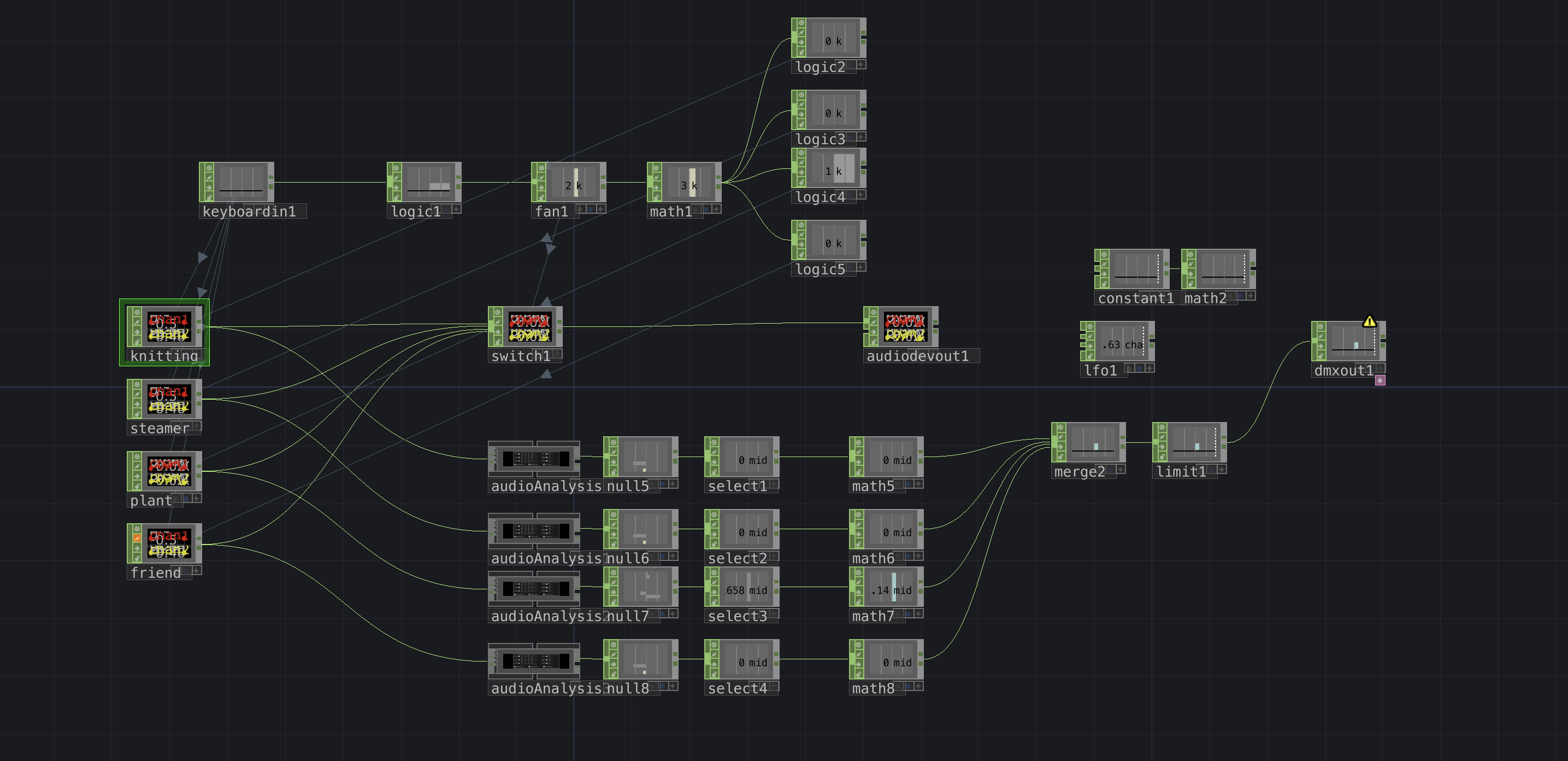
Task: Click the viewer active flag on logic4
Action: (x=800, y=153)
